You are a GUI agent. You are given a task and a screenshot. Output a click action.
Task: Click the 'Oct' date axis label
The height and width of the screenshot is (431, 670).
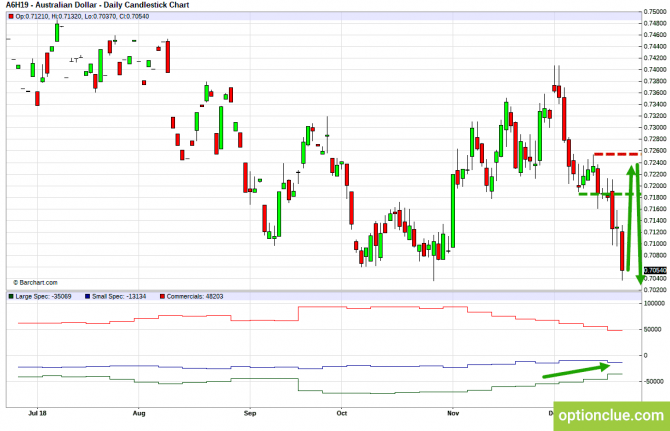click(341, 413)
